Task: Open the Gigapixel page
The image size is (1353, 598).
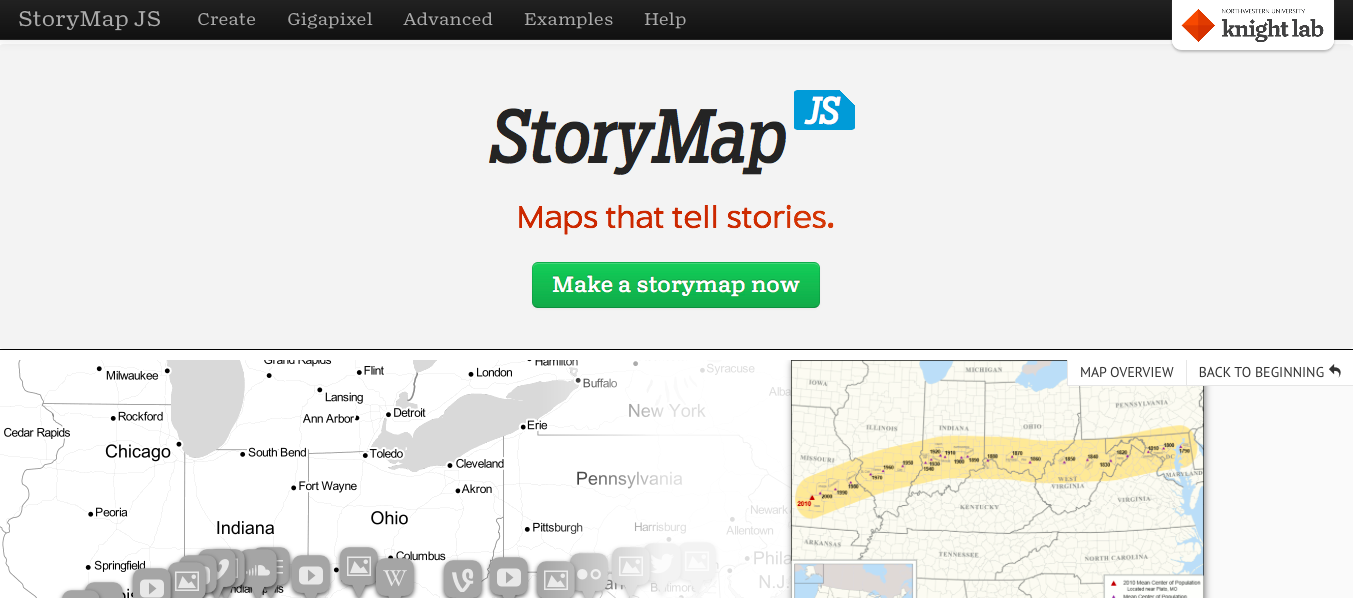Action: 330,19
